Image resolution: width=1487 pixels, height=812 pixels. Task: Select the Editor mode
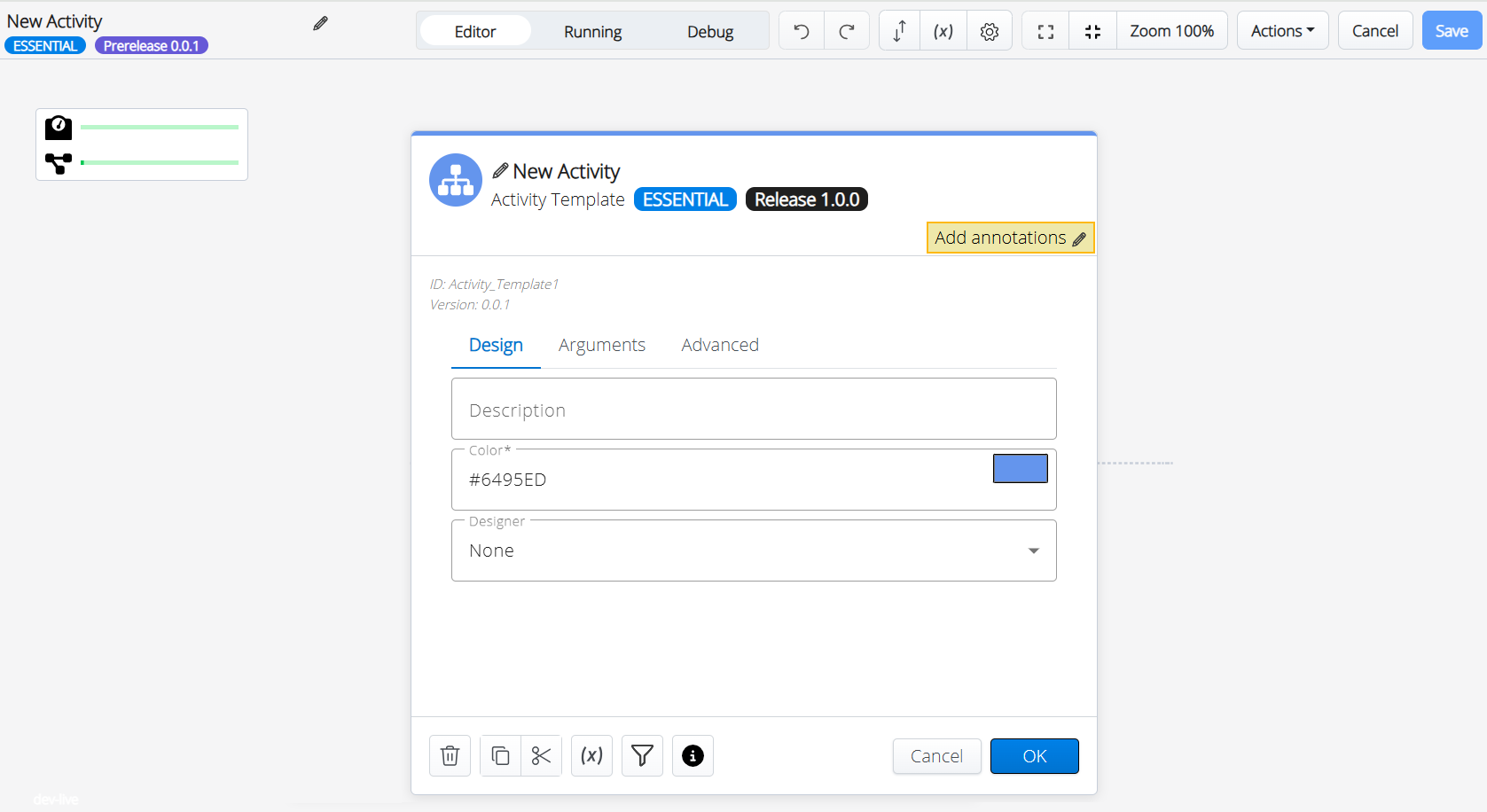(475, 31)
